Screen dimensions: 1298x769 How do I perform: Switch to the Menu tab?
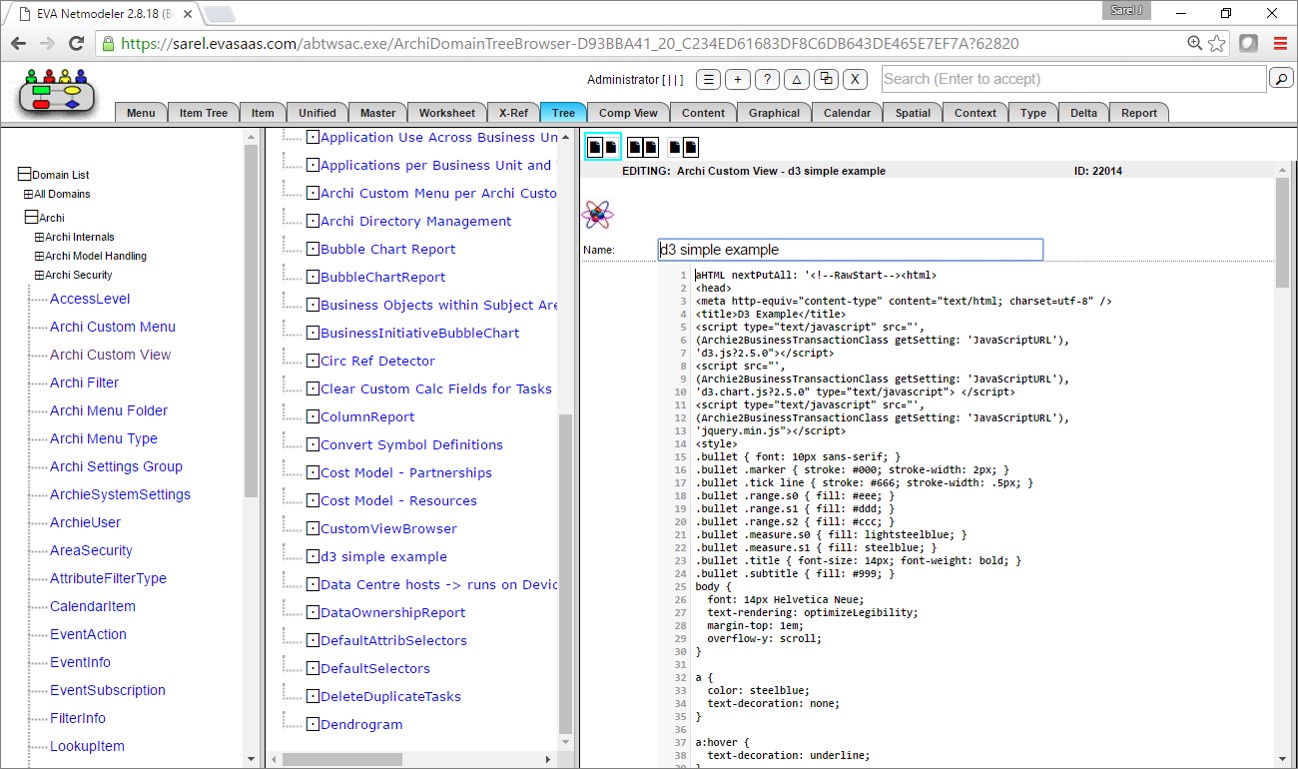click(141, 113)
